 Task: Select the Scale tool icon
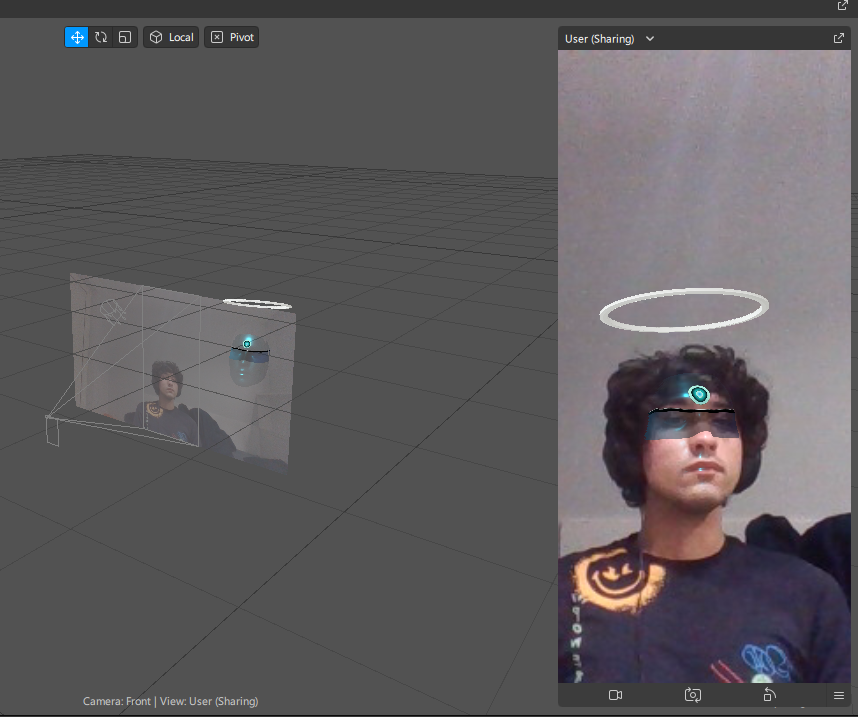[125, 37]
